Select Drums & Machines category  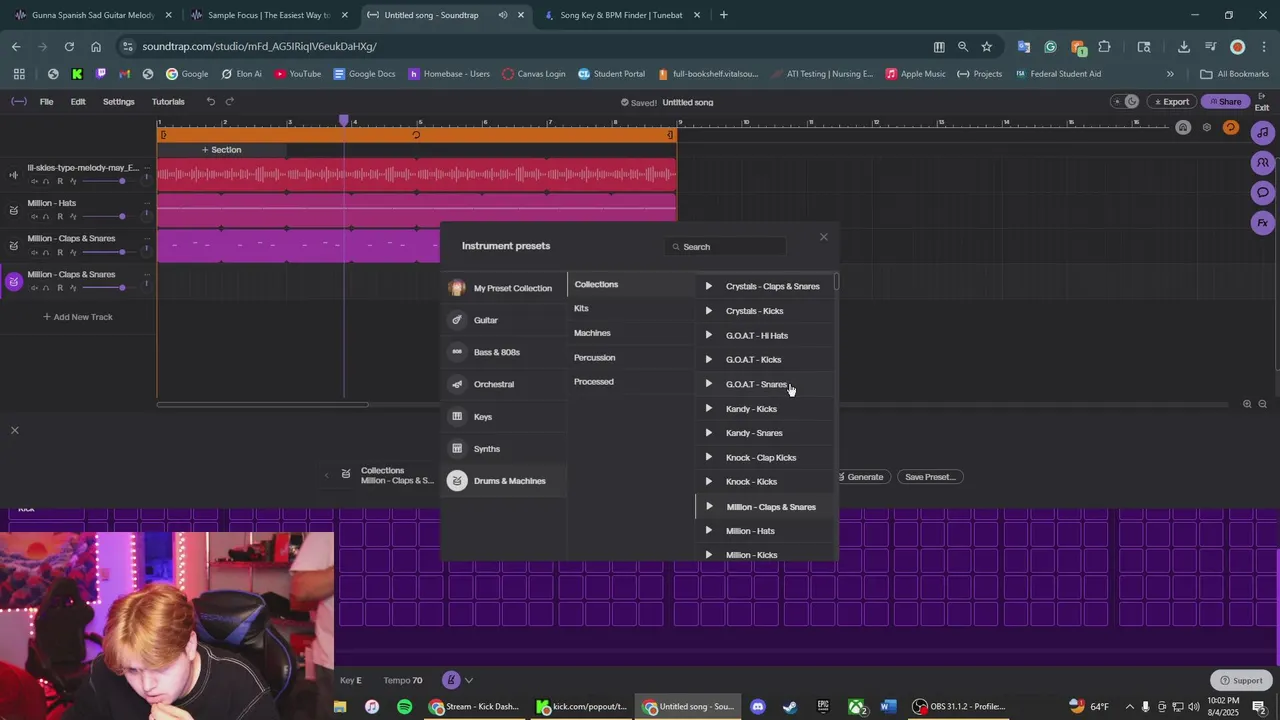[x=505, y=481]
